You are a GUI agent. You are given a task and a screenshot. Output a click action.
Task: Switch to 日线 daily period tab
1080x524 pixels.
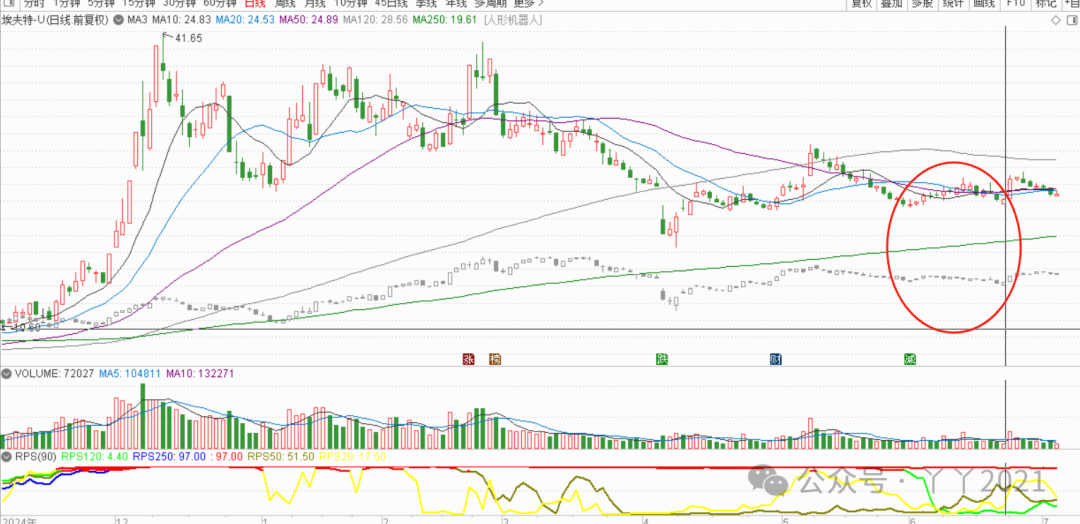click(255, 4)
